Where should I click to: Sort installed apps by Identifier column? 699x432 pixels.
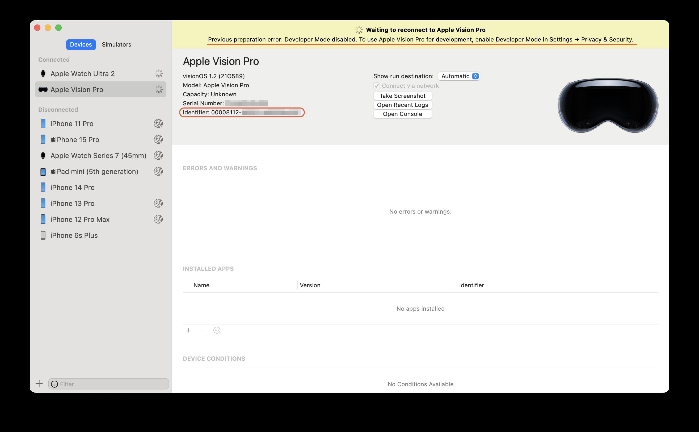pos(472,285)
